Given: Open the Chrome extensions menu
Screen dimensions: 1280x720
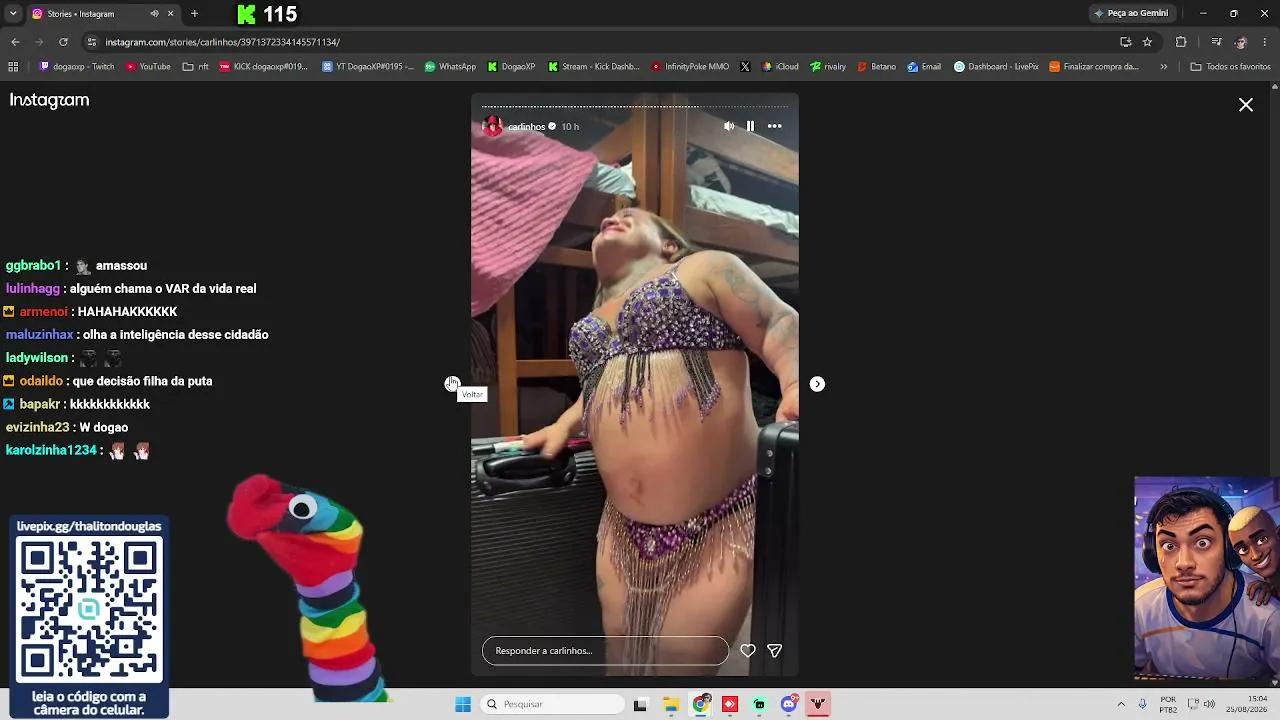Looking at the screenshot, I should pos(1181,42).
